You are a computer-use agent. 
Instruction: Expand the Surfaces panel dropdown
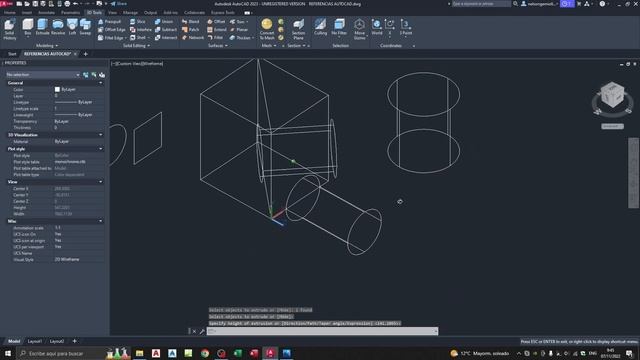(218, 46)
